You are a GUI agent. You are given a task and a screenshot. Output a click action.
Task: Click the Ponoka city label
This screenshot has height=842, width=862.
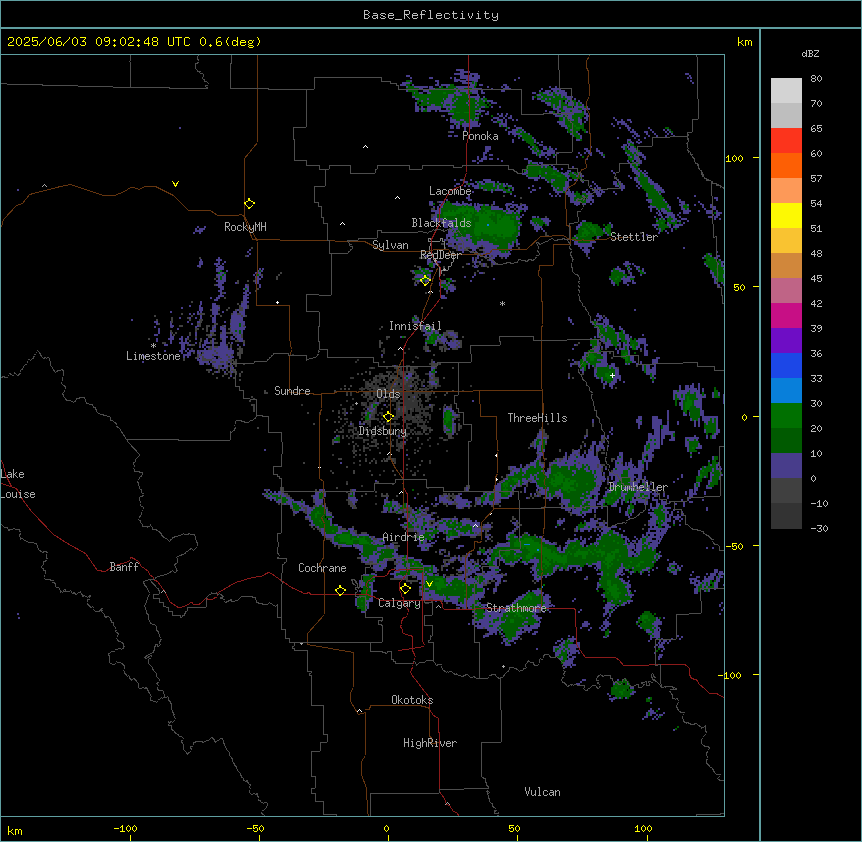480,136
